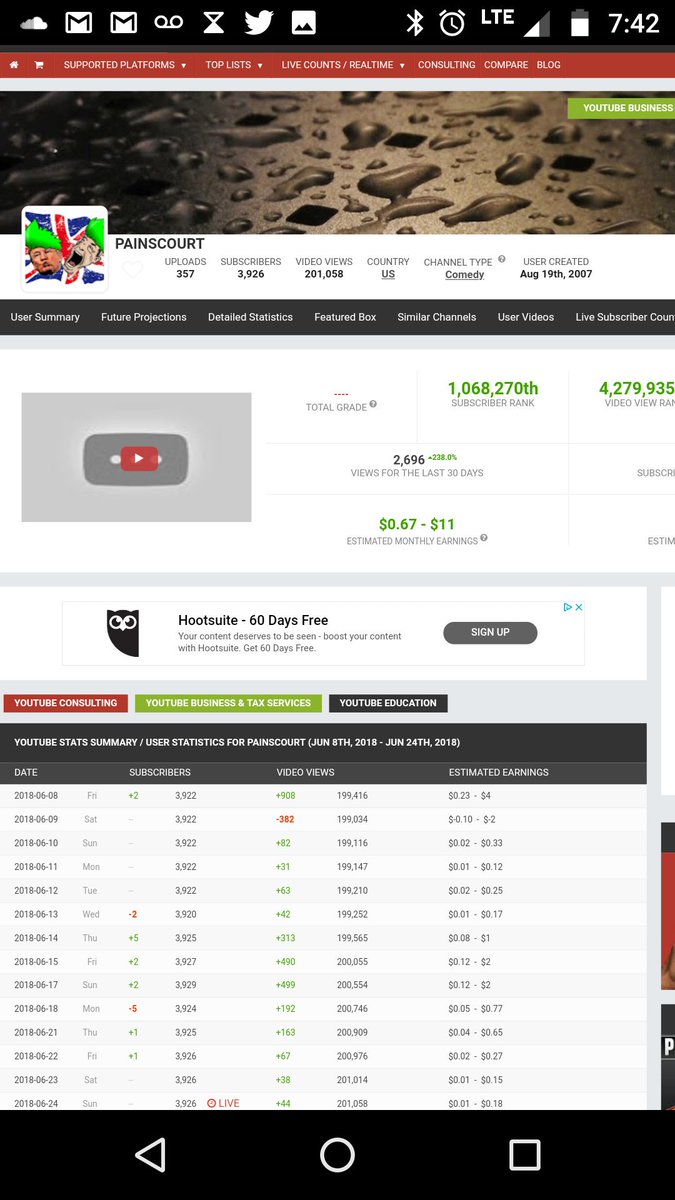Tap the Android home button
This screenshot has height=1200, width=675.
[x=337, y=1155]
